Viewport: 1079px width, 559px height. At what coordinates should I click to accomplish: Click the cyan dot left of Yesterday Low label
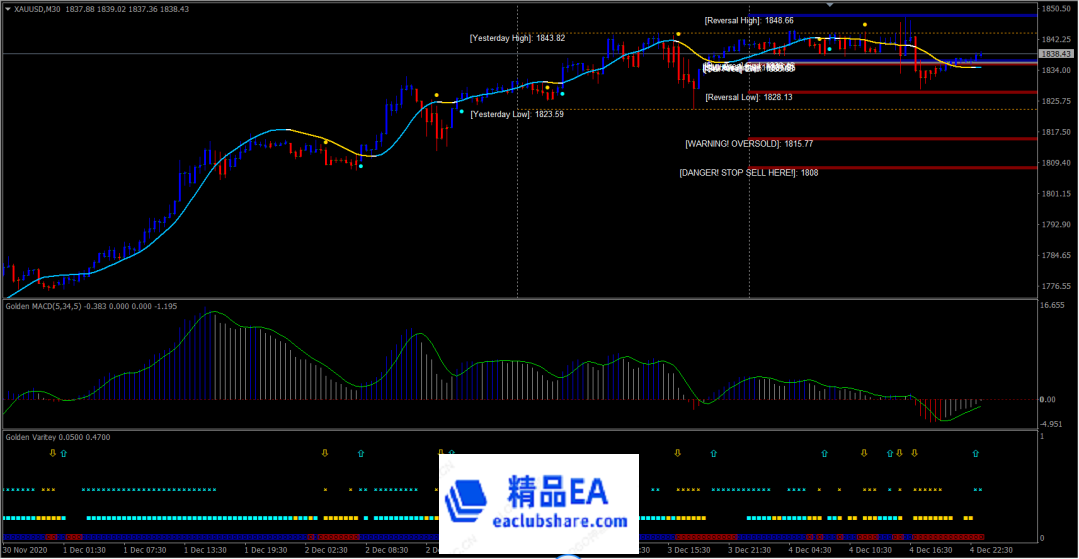[461, 111]
